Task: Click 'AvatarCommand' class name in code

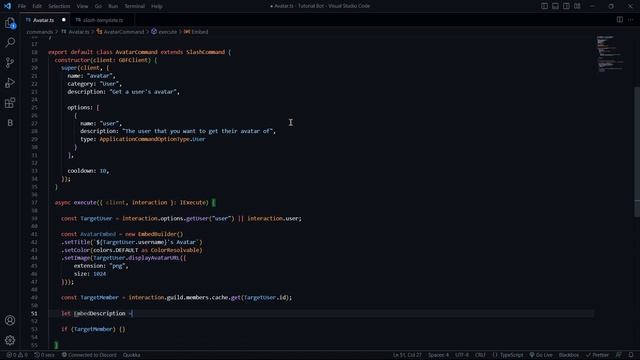Action: click(136, 52)
